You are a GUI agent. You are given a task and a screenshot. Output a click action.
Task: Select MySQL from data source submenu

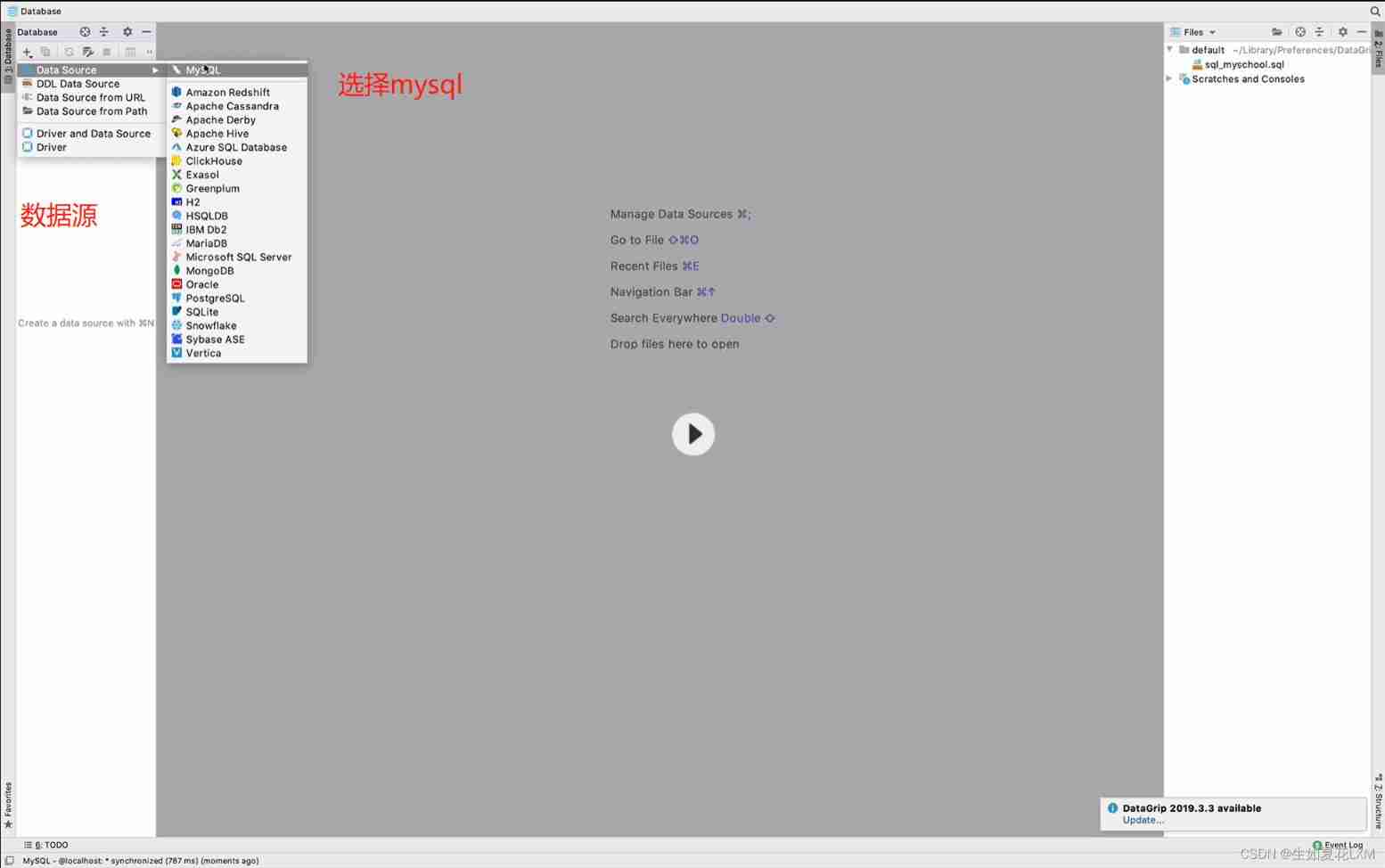[x=237, y=70]
